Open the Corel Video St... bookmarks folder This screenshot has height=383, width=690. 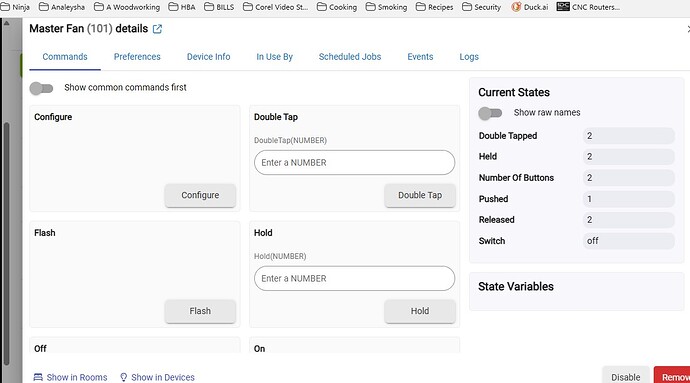(275, 7)
